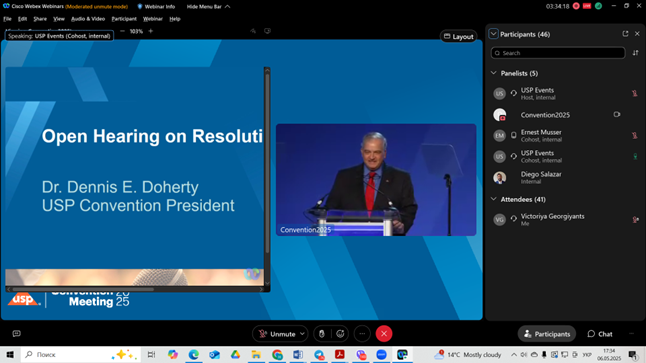Open the Chat panel
Viewport: 646px width, 363px height.
600,334
